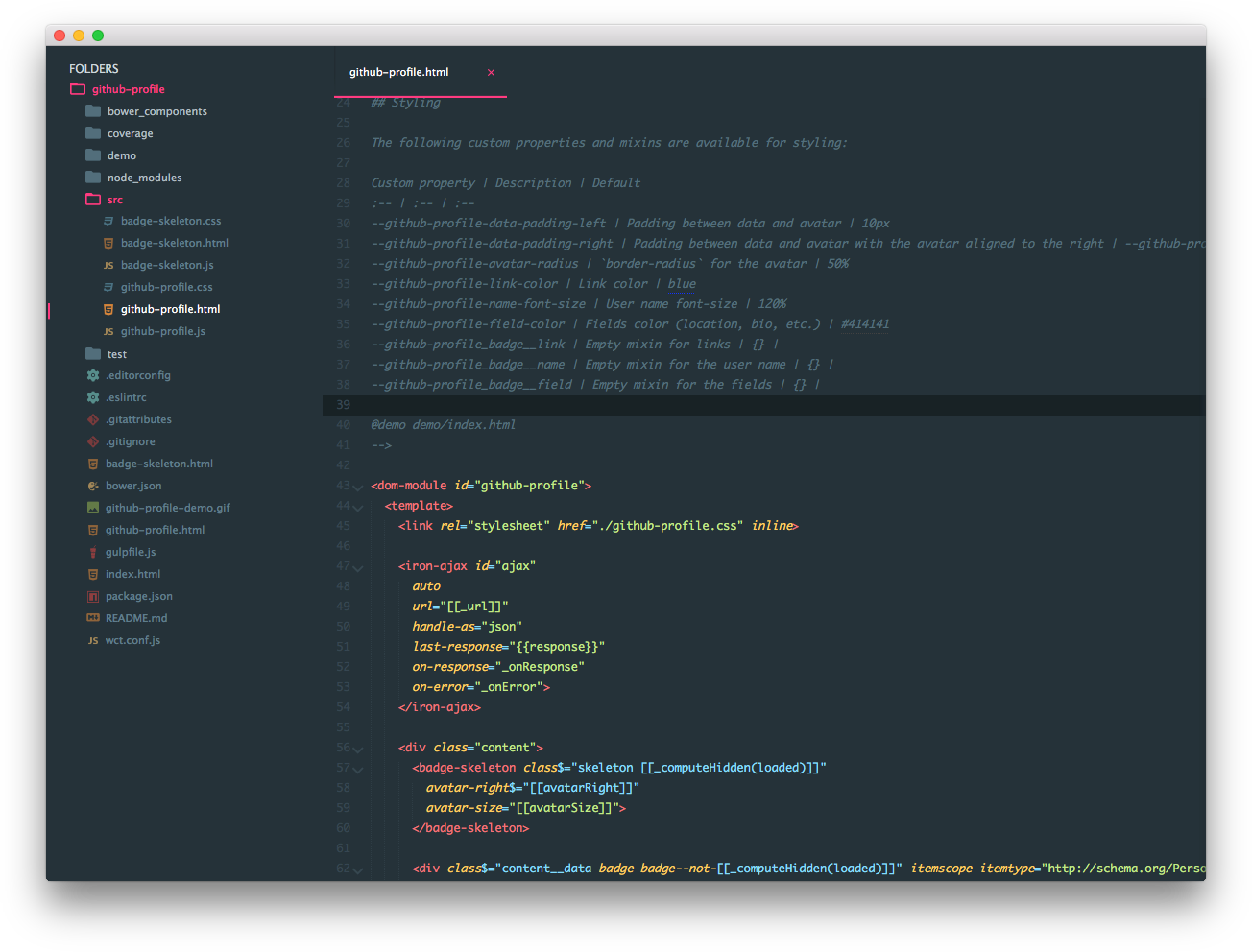Fold the dom-module block at line 43
The image size is (1252, 952).
tap(358, 487)
